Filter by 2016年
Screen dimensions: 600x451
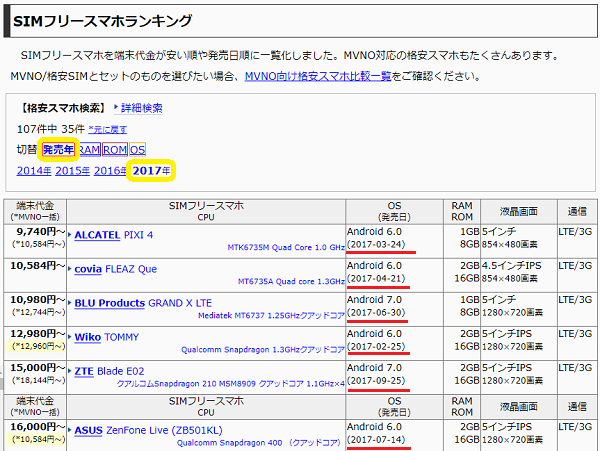[x=110, y=171]
